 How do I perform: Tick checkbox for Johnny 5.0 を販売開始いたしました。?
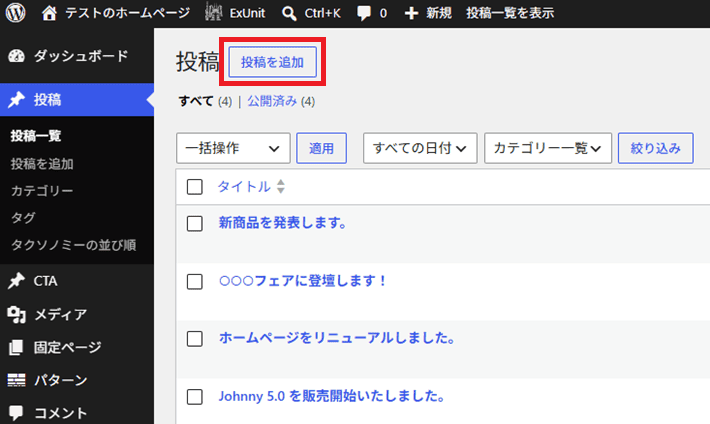(x=195, y=397)
